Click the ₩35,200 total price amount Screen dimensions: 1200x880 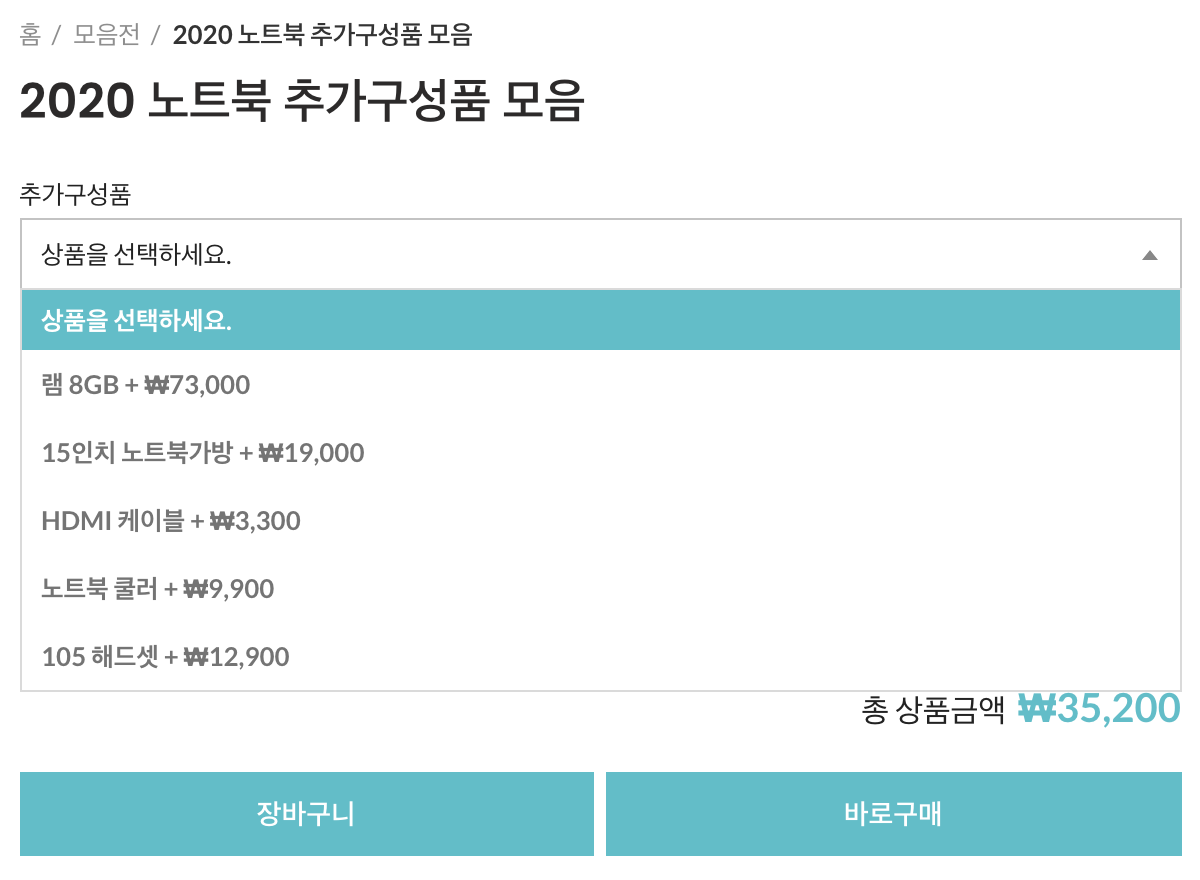pyautogui.click(x=1099, y=708)
